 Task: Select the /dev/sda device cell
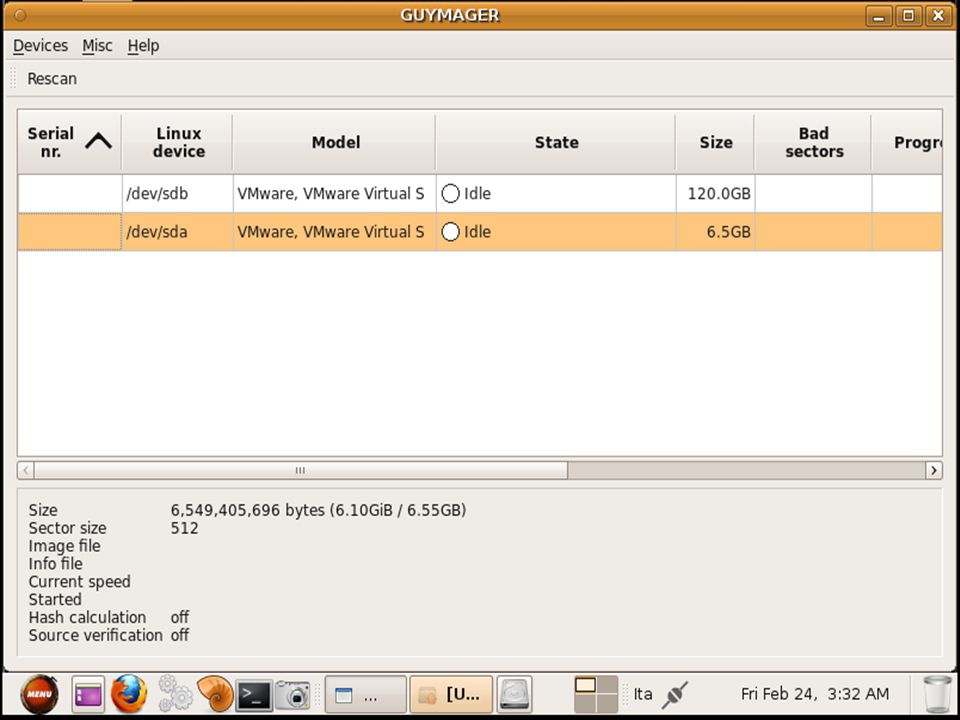pyautogui.click(x=178, y=232)
